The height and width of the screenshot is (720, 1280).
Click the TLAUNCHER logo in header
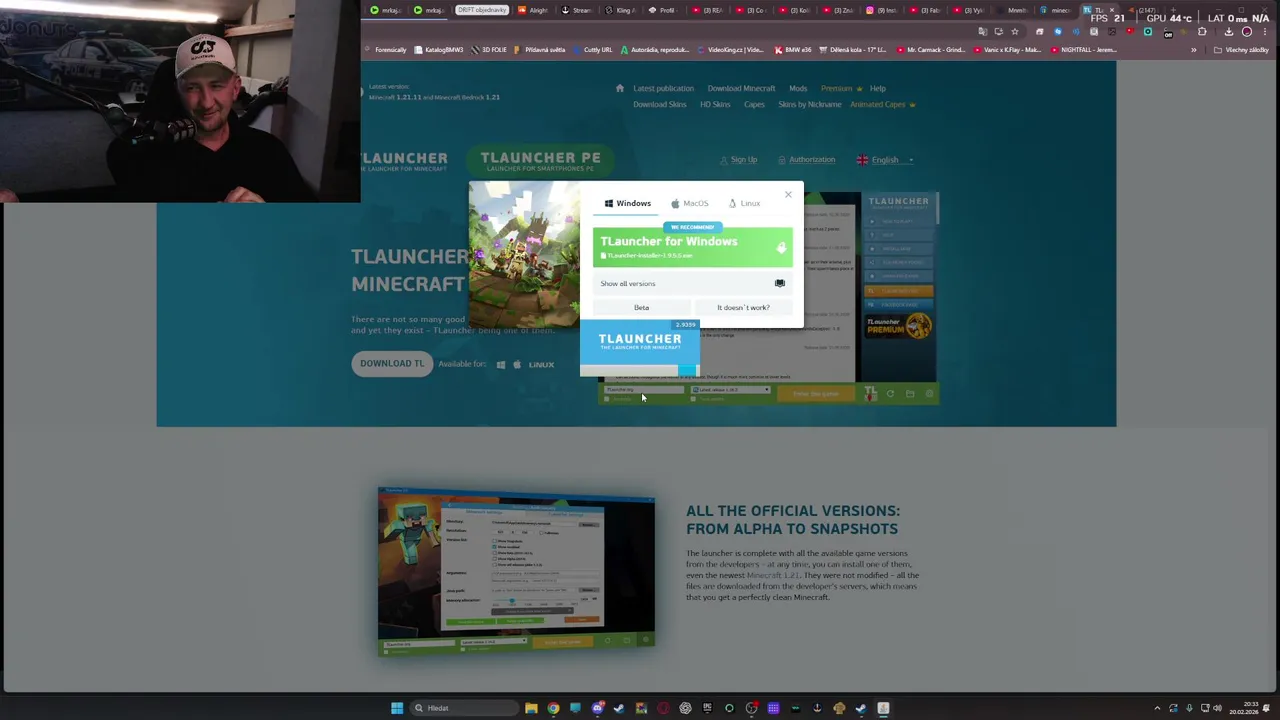click(x=404, y=161)
